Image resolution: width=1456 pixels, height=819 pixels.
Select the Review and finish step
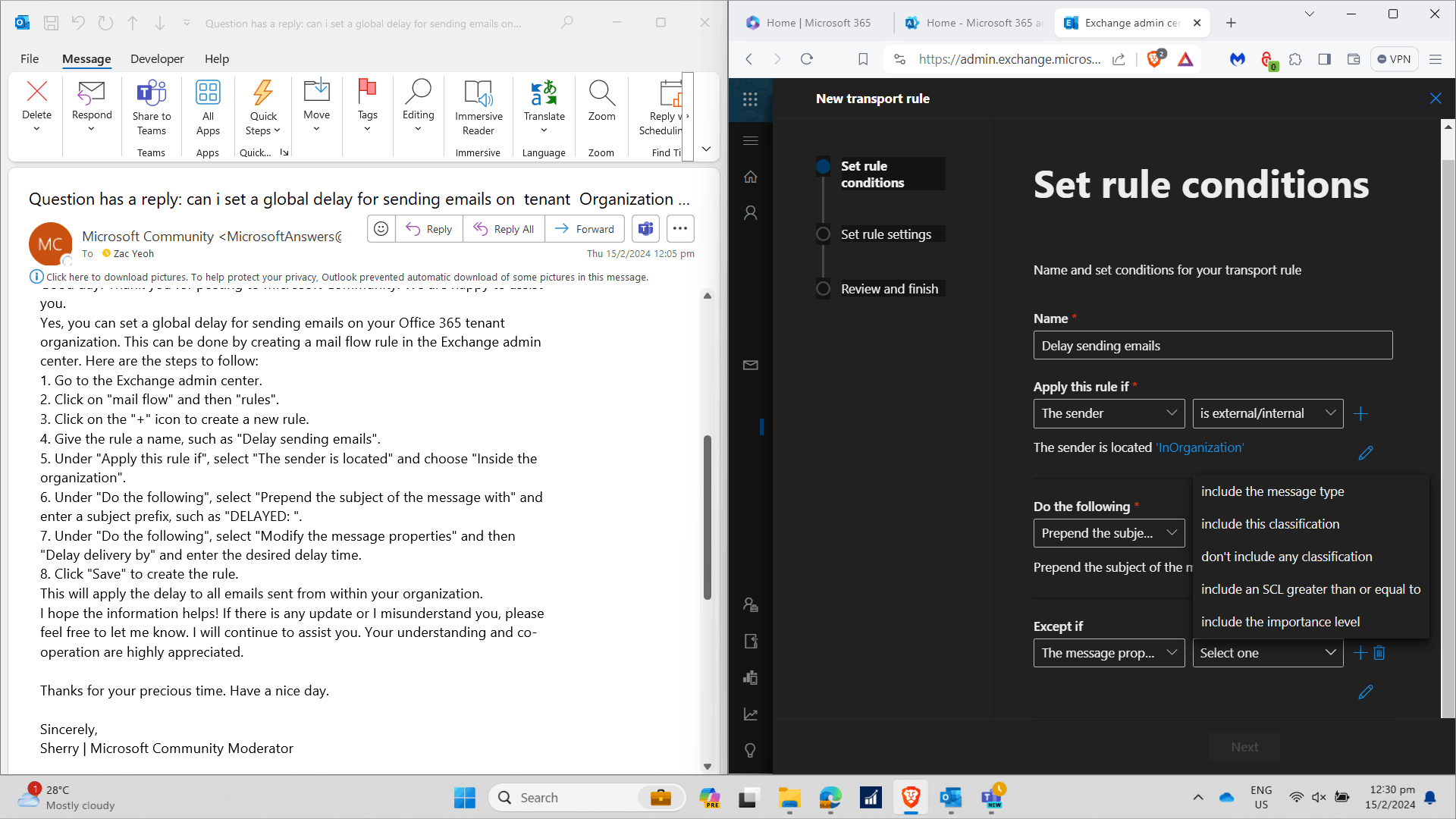pyautogui.click(x=889, y=289)
